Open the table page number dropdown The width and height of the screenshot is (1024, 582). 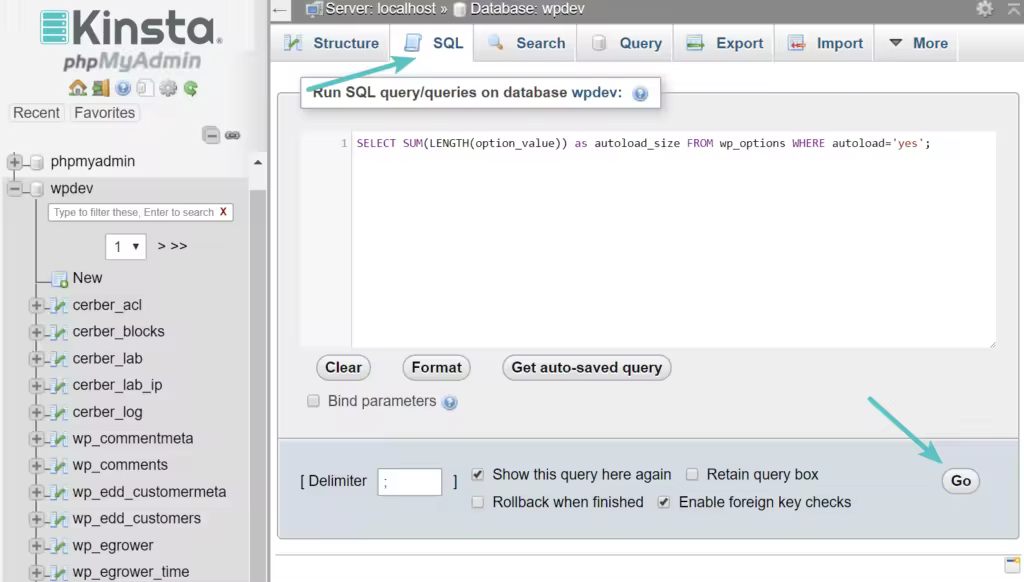tap(125, 246)
